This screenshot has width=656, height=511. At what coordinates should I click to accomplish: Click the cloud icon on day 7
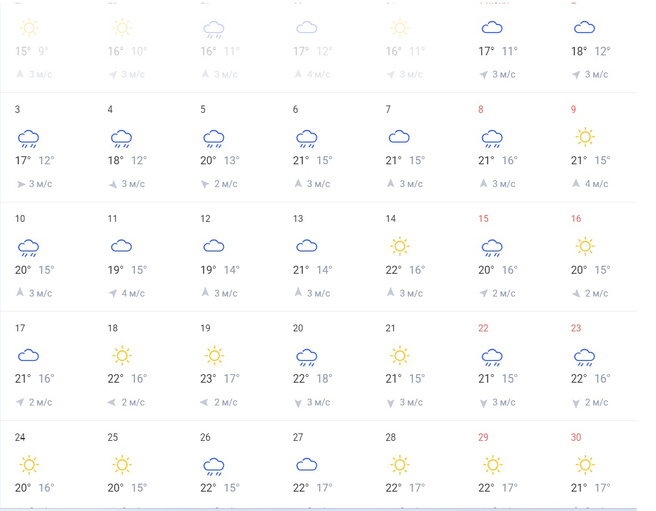tap(399, 137)
